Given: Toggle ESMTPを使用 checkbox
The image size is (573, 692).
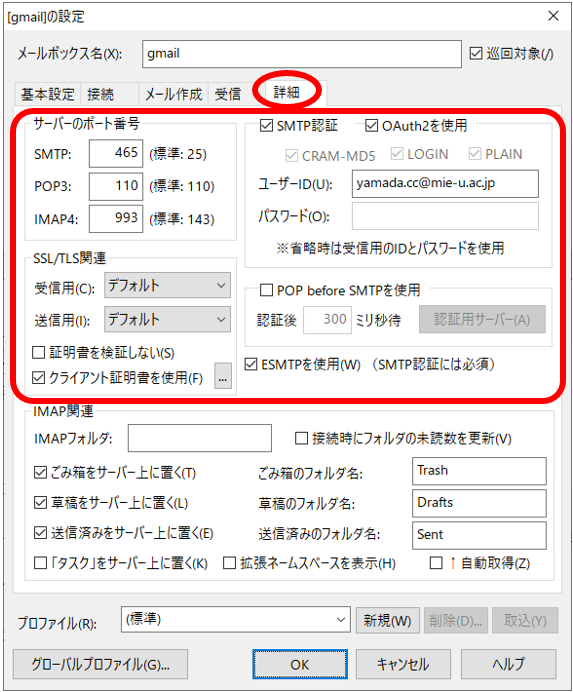Looking at the screenshot, I should pos(251,365).
